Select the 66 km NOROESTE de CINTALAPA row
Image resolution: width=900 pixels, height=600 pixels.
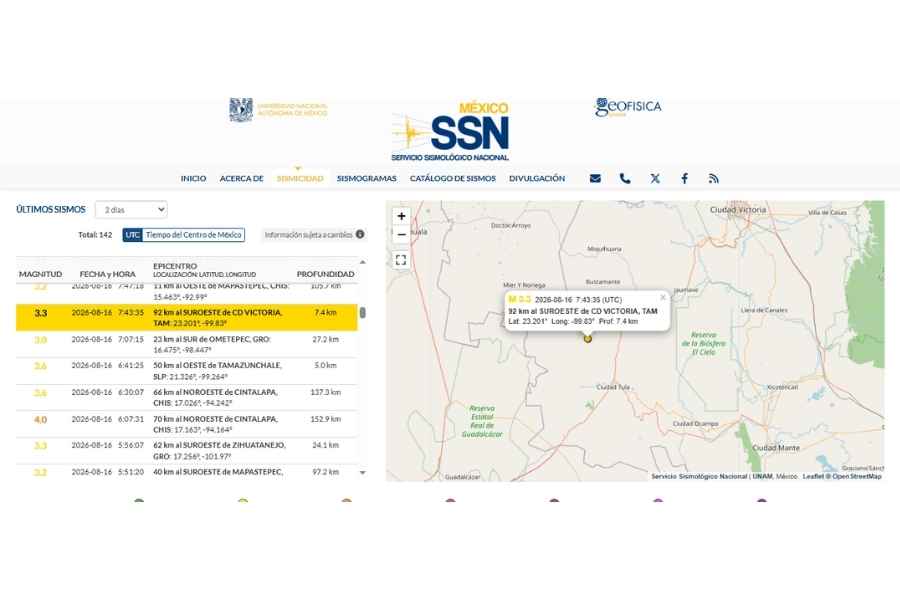[187, 397]
